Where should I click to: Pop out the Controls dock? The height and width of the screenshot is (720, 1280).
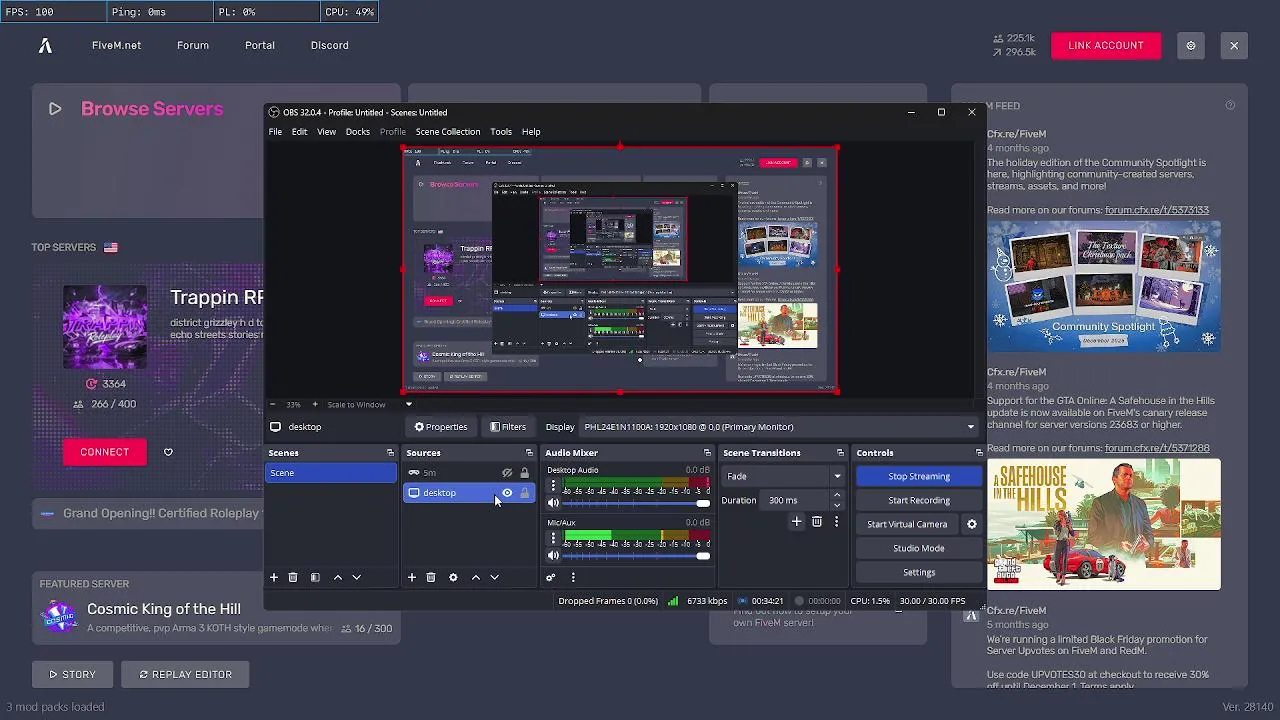979,453
